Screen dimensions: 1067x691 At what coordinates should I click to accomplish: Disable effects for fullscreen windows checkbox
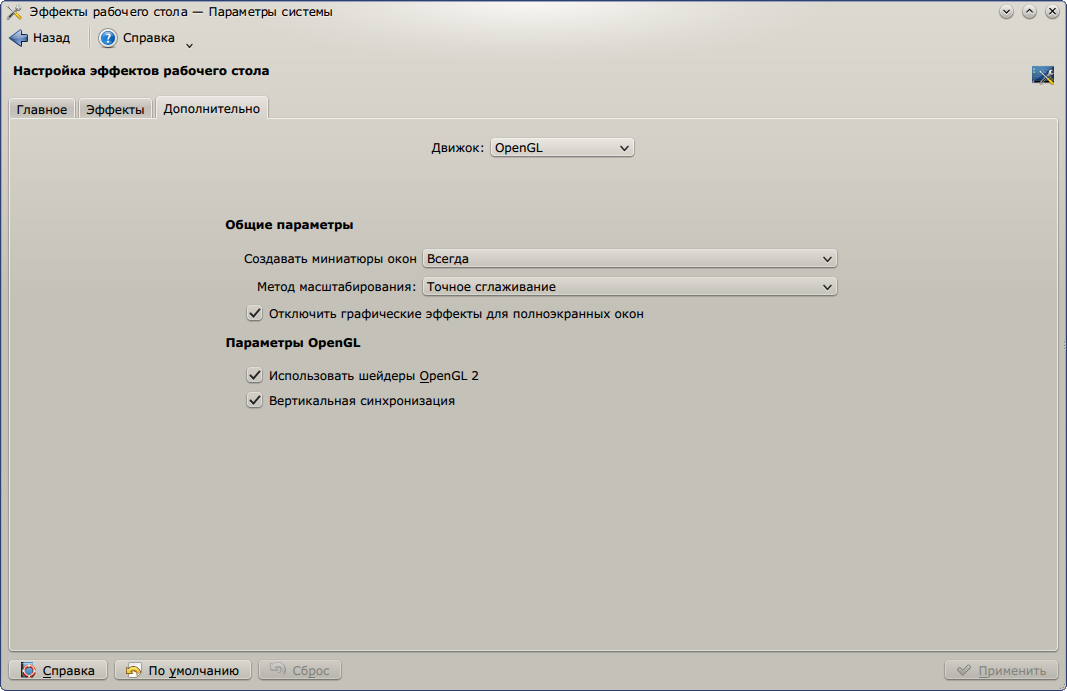click(x=254, y=313)
